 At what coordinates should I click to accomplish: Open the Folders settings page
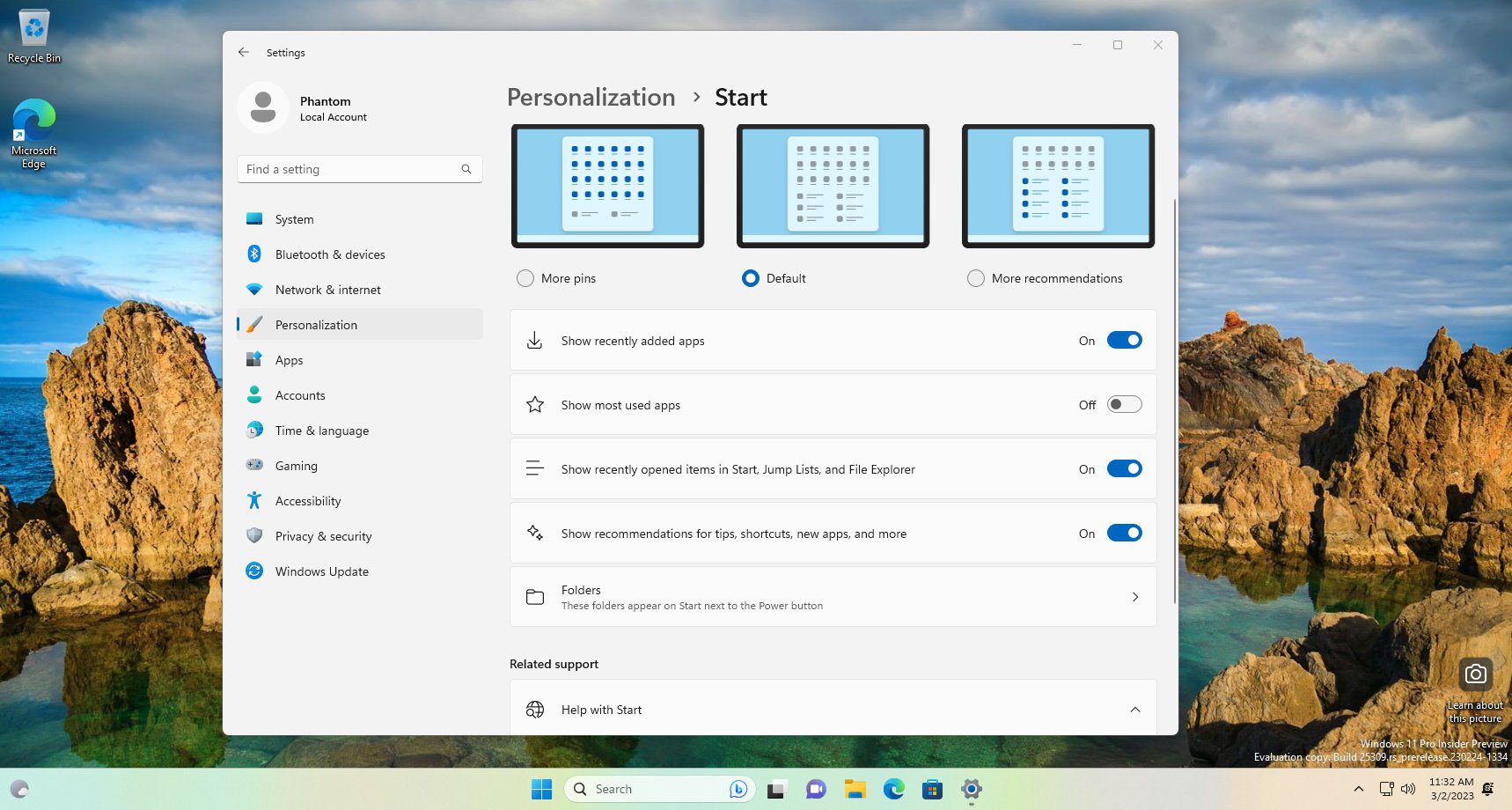click(832, 596)
